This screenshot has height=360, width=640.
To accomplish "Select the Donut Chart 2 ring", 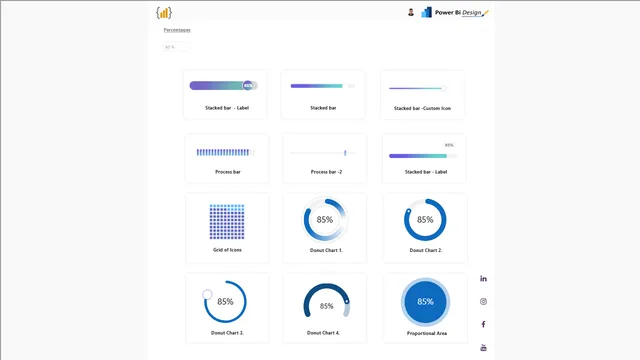I will pyautogui.click(x=425, y=220).
